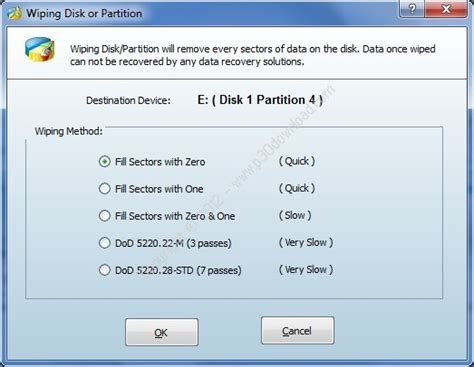Confirm wiping with the OK button
Screen dimensions: 474x367
coord(162,332)
